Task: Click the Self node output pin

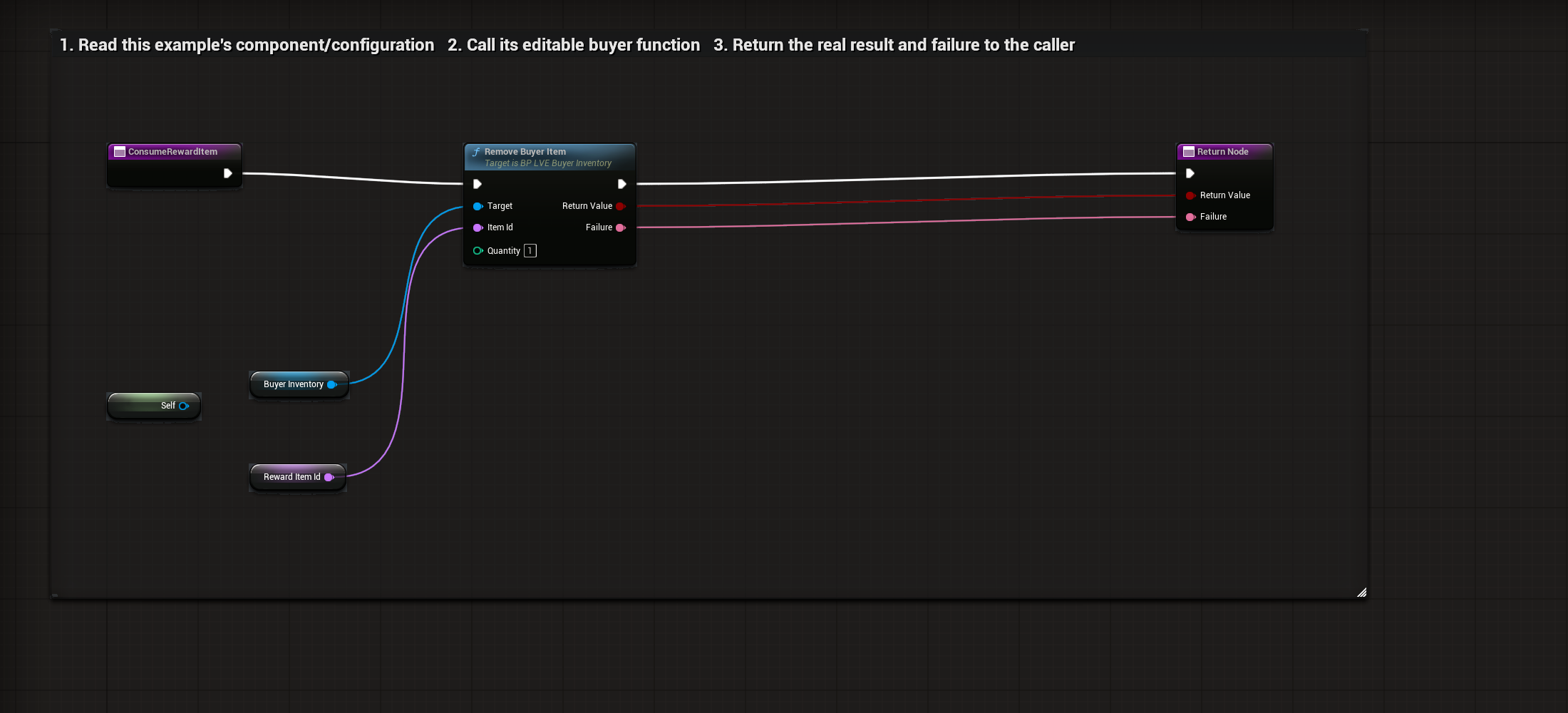Action: [x=184, y=406]
